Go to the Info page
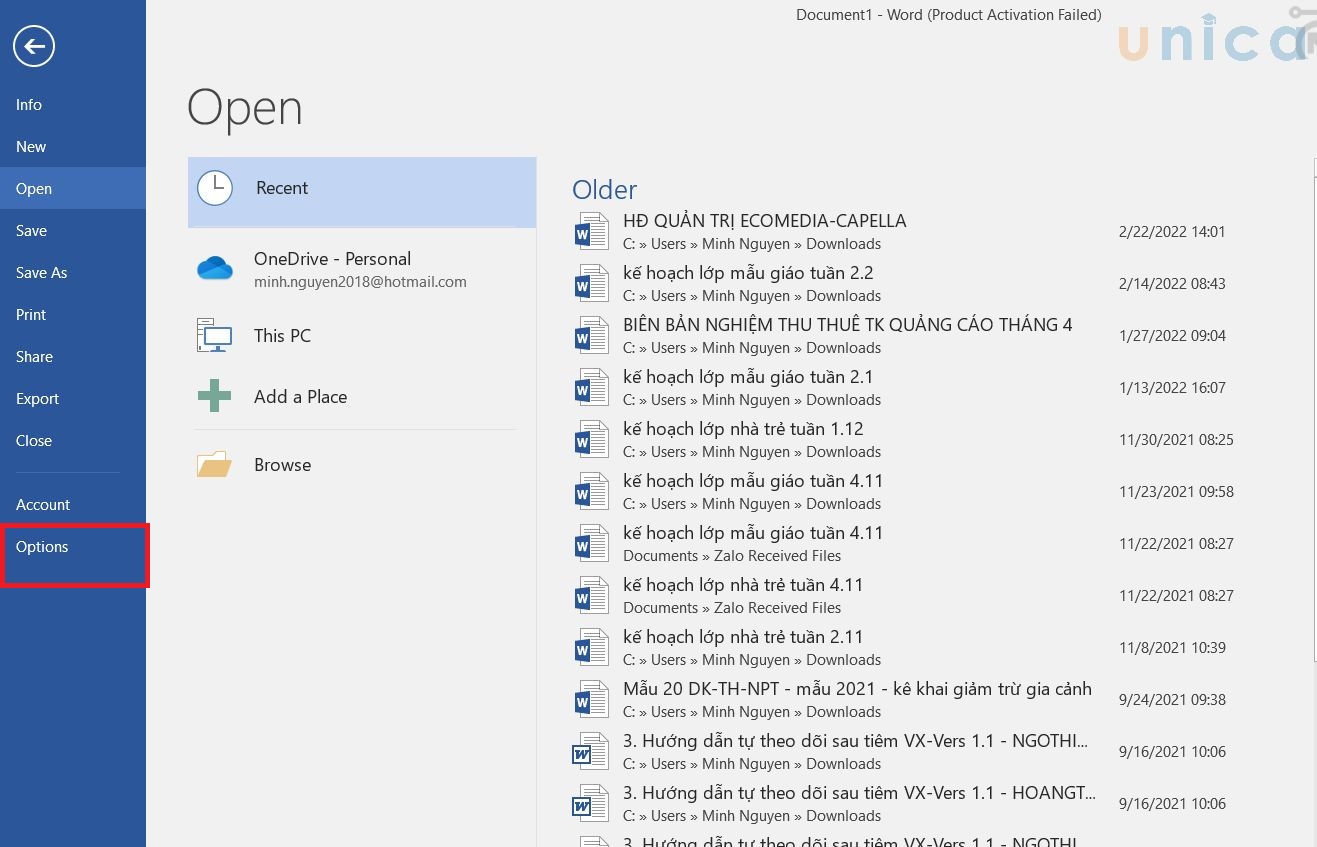 point(29,105)
